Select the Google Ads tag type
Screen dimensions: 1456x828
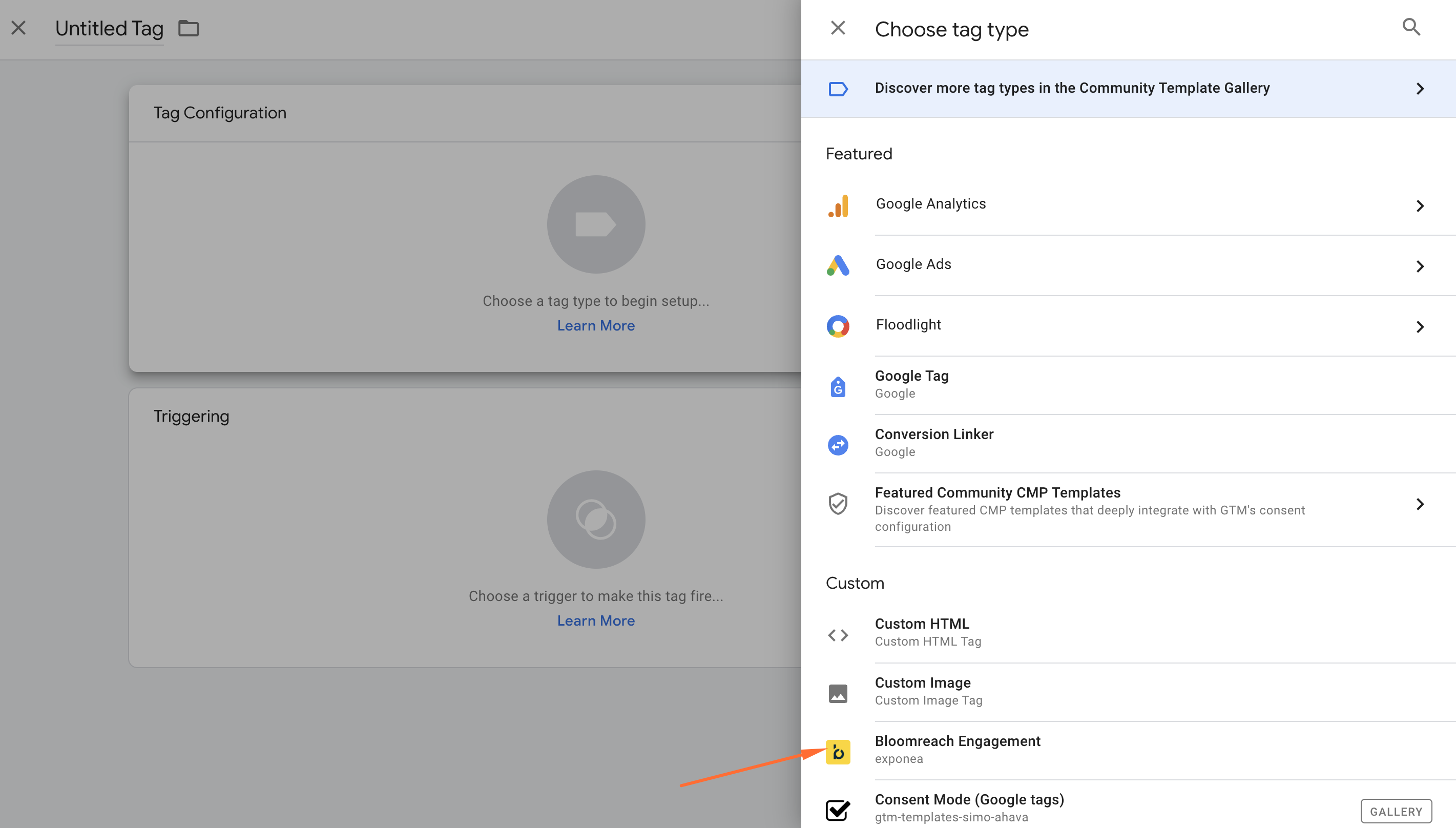click(x=1128, y=265)
